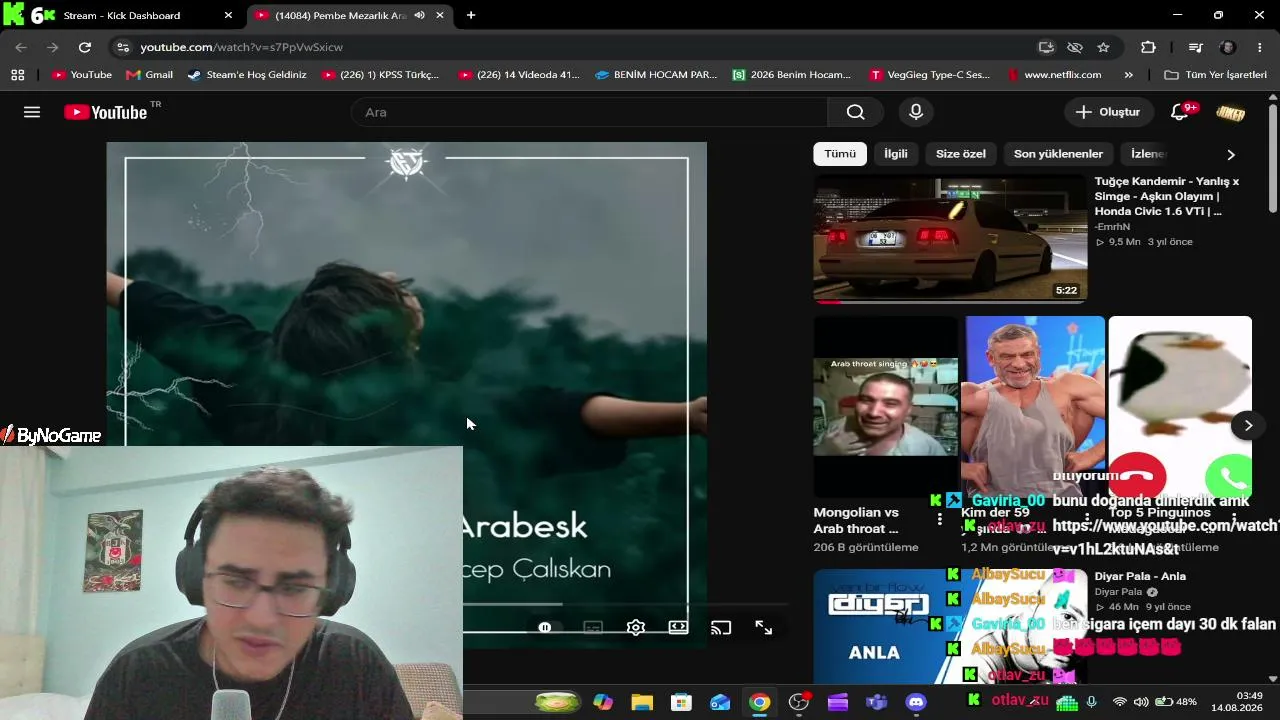Open Microsoft Teams from the taskbar

(877, 702)
